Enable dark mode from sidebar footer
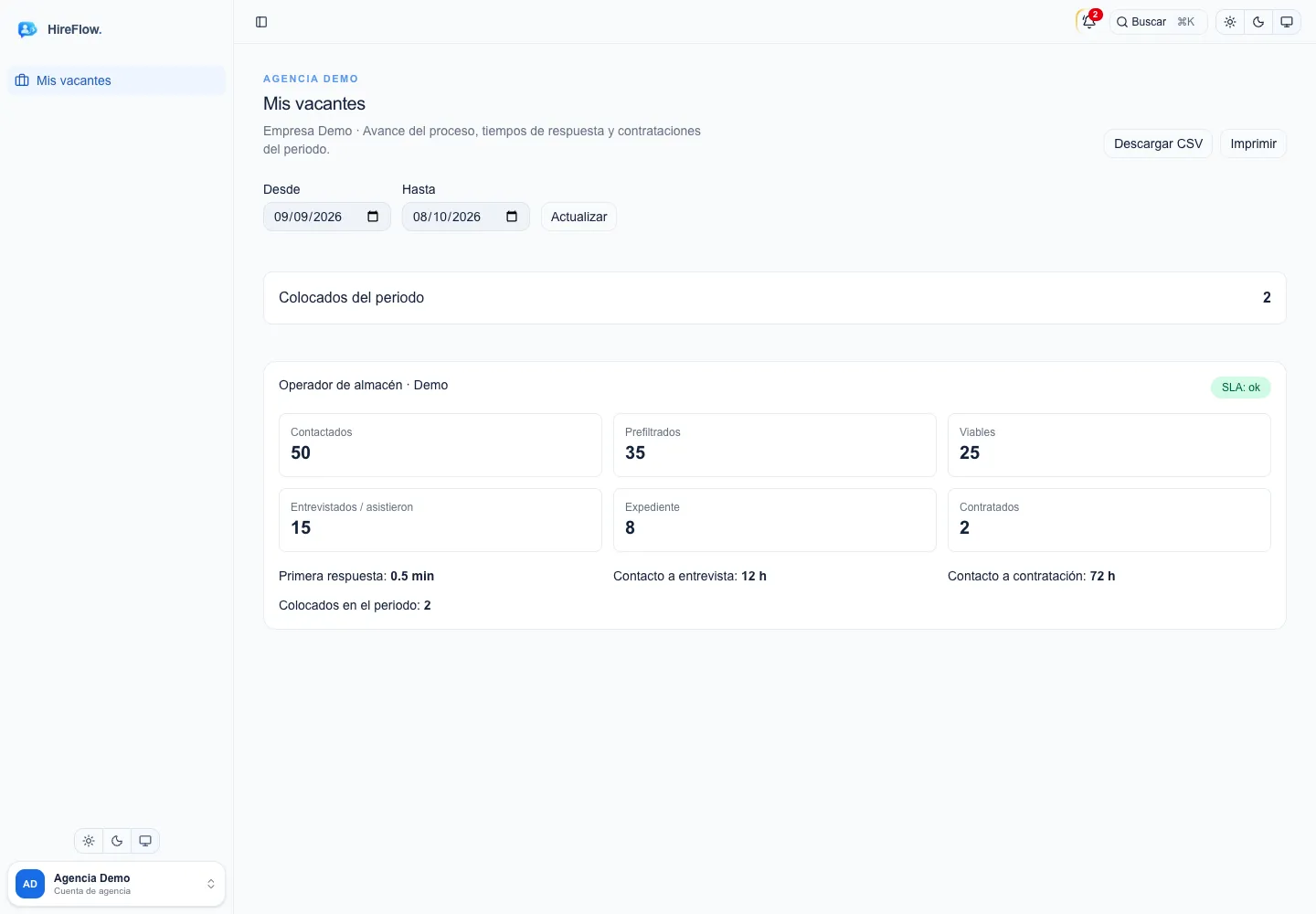 coord(117,841)
